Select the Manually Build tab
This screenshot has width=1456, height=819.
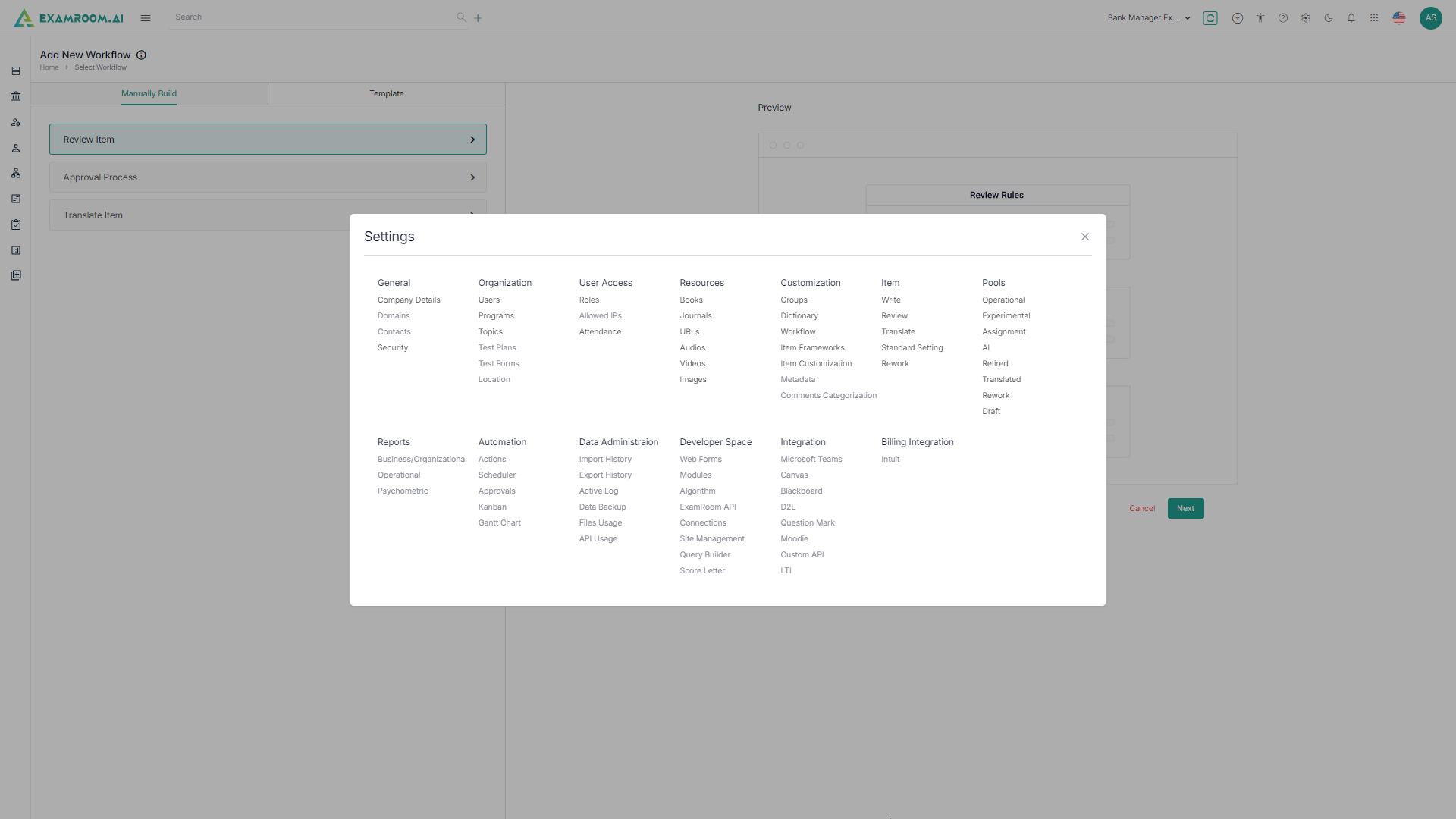(149, 93)
